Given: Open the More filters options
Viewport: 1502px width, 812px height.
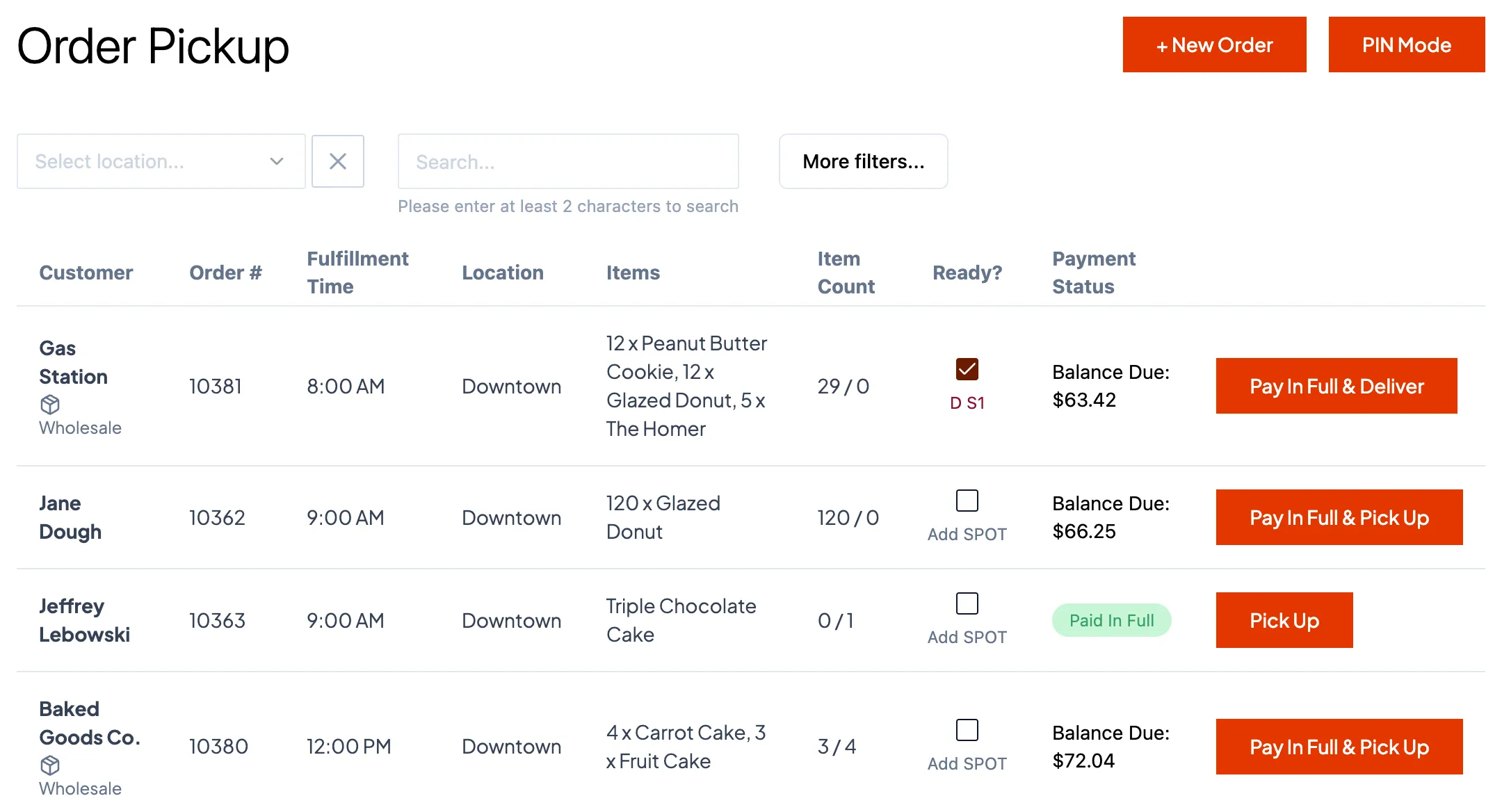Looking at the screenshot, I should click(863, 161).
